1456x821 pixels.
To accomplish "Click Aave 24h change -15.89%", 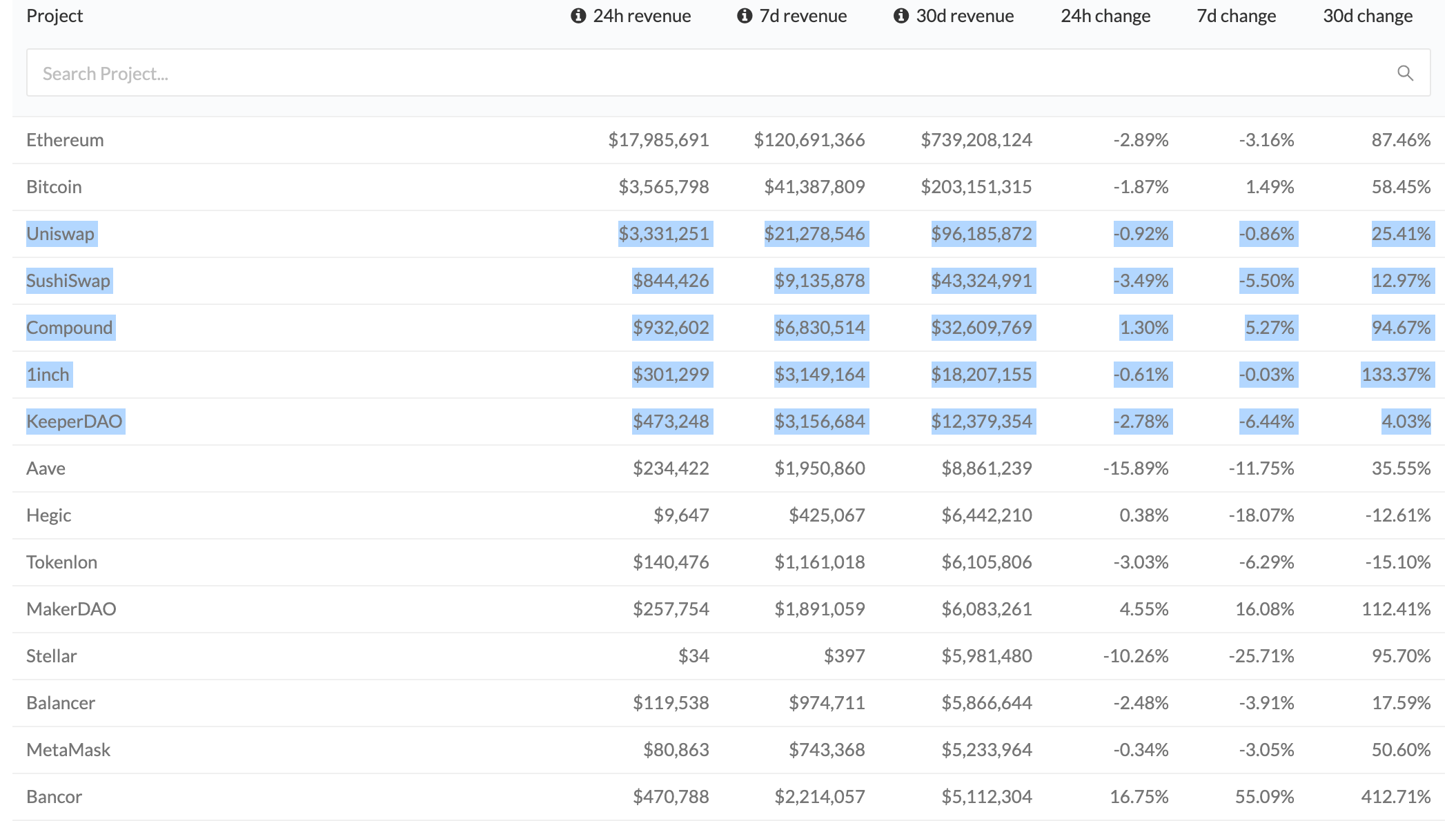I will click(1136, 468).
